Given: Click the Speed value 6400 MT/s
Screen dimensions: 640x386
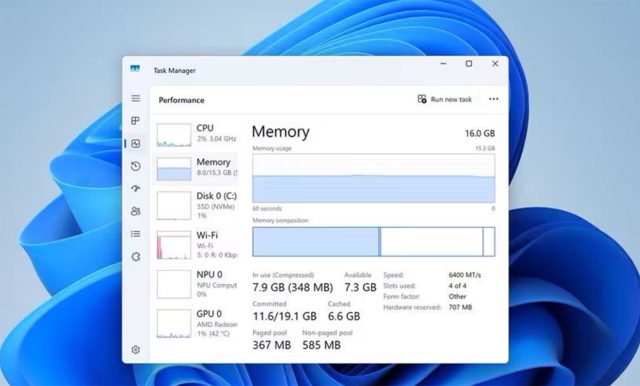Looking at the screenshot, I should point(464,275).
